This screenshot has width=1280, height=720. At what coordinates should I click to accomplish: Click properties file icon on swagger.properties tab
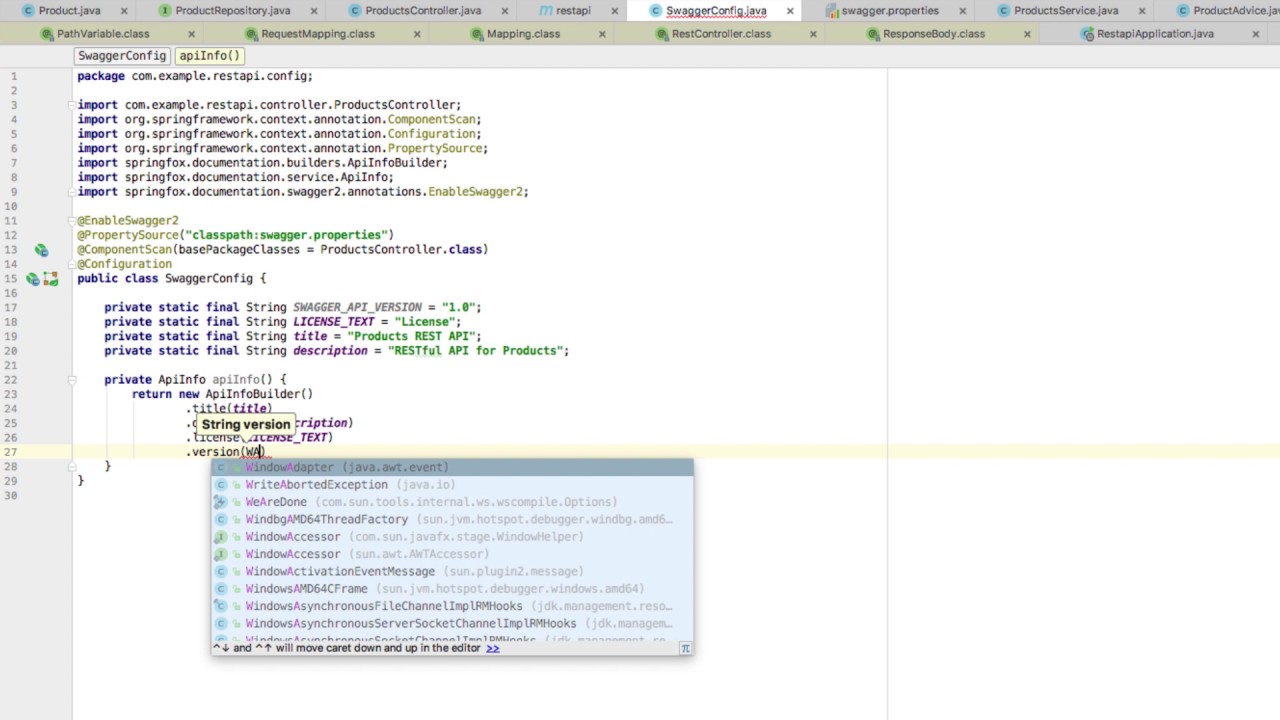point(832,11)
